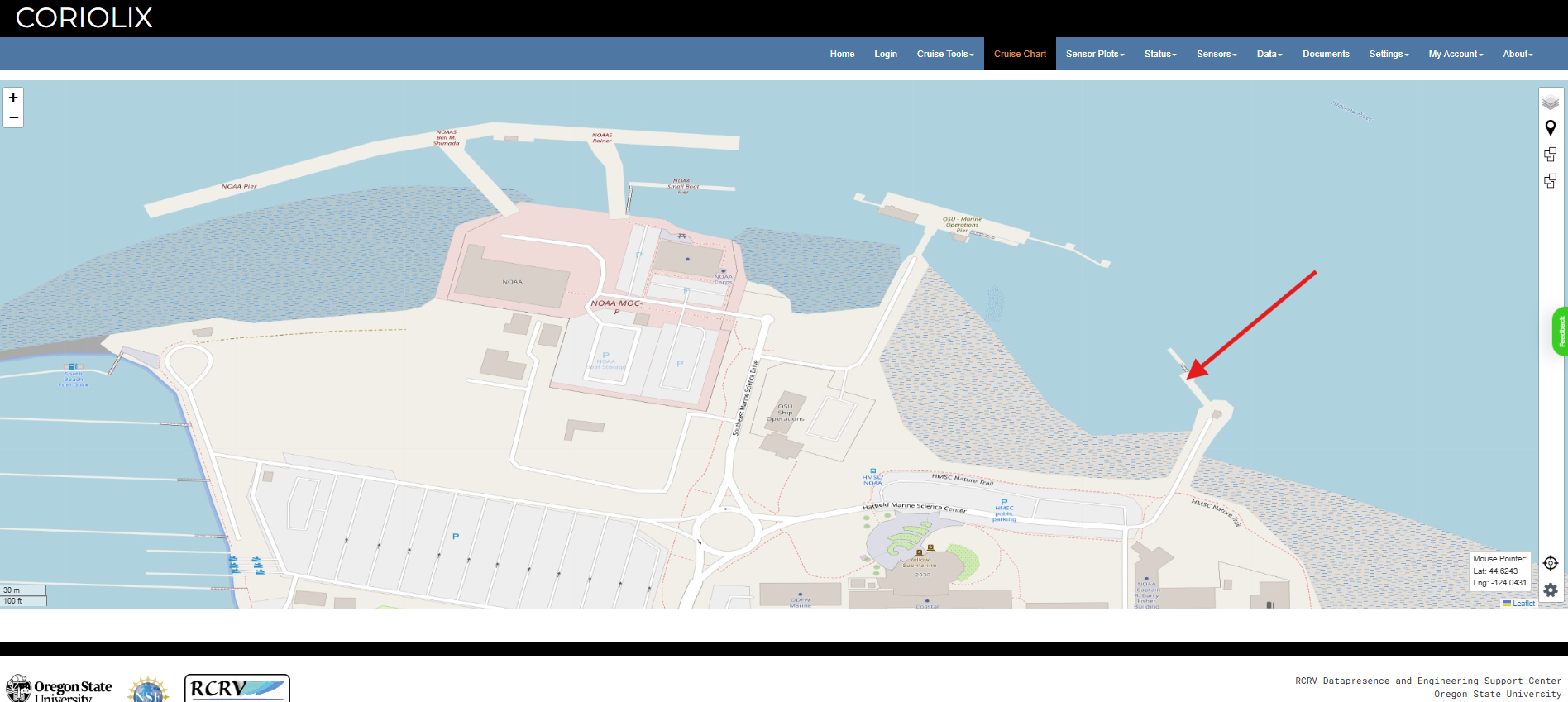Image resolution: width=1568 pixels, height=702 pixels.
Task: Click the CORIOLIX logo title
Action: [84, 18]
